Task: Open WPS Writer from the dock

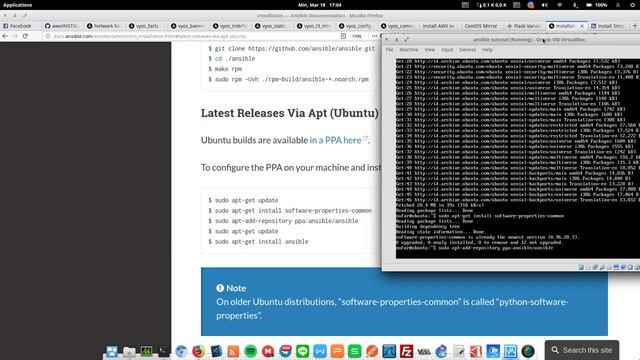Action: point(320,351)
